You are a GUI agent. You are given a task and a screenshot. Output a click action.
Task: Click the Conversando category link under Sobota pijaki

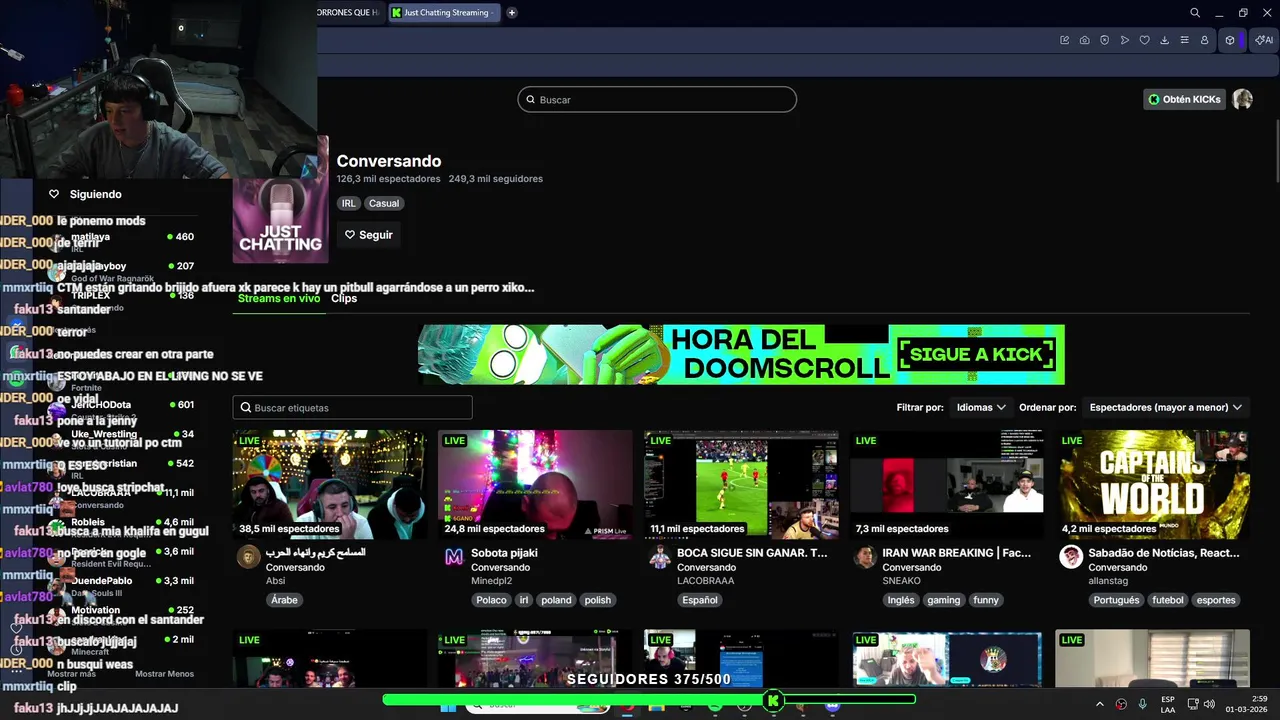click(500, 567)
